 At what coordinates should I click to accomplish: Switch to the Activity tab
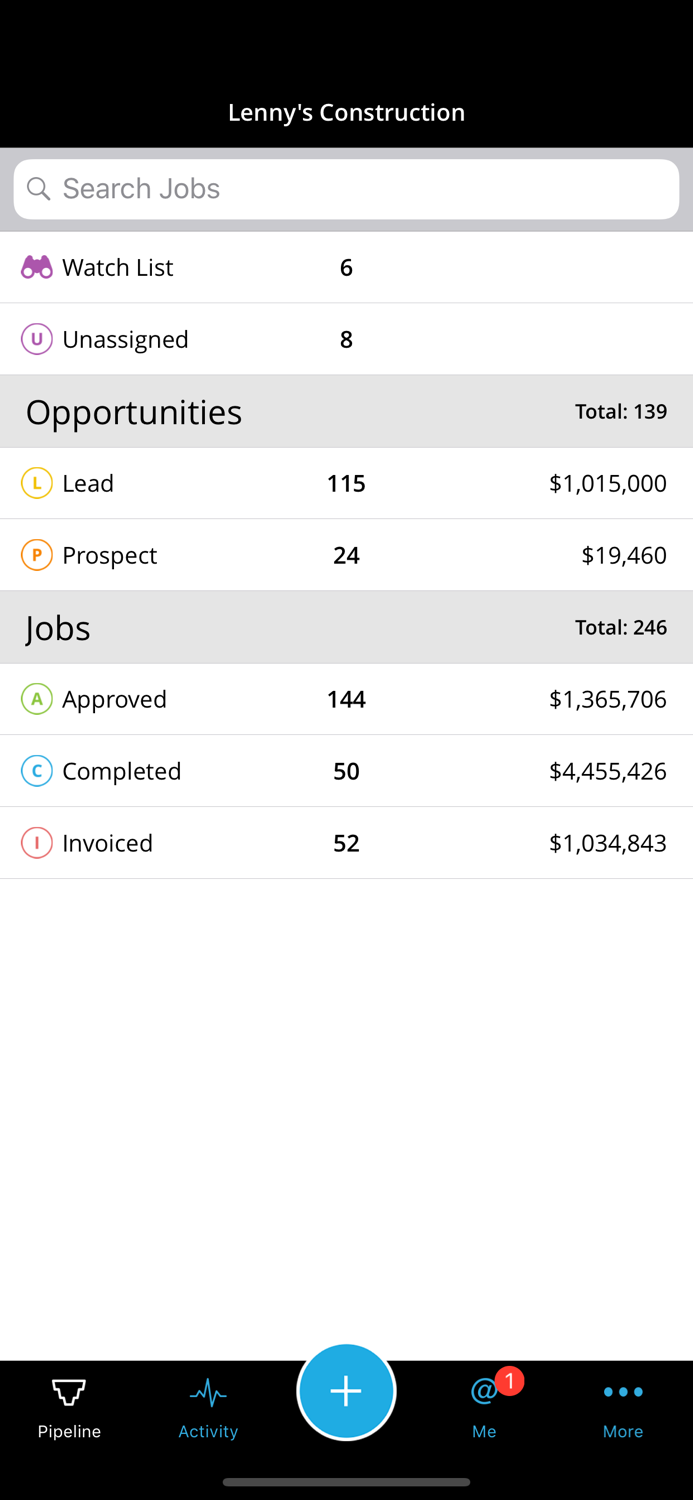point(207,1405)
